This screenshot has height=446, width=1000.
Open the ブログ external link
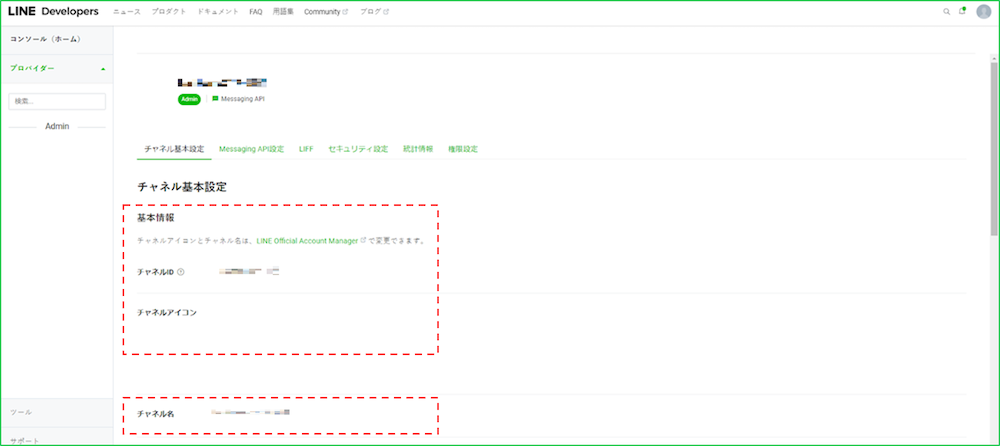pyautogui.click(x=374, y=11)
